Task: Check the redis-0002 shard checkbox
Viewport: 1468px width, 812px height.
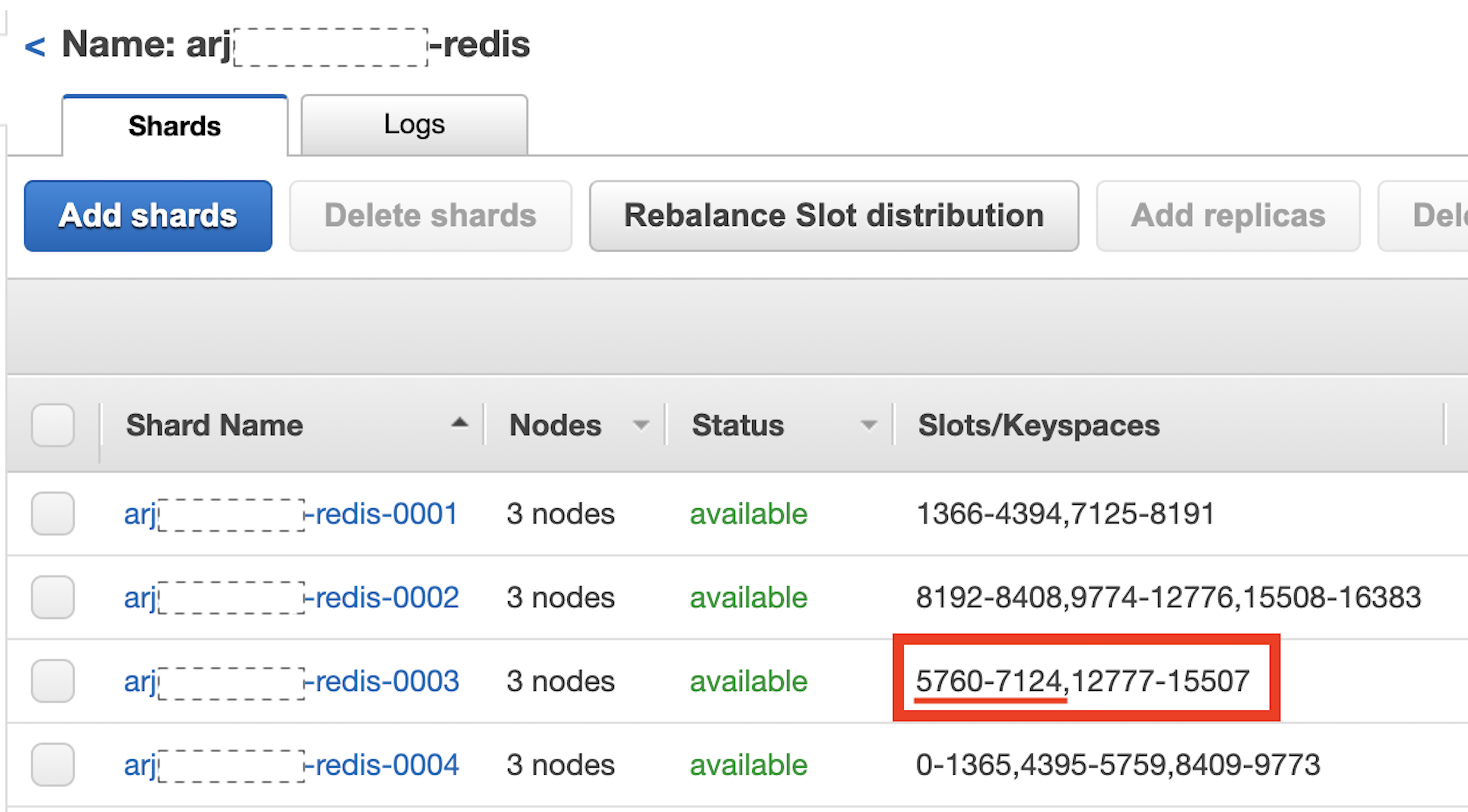Action: tap(52, 597)
